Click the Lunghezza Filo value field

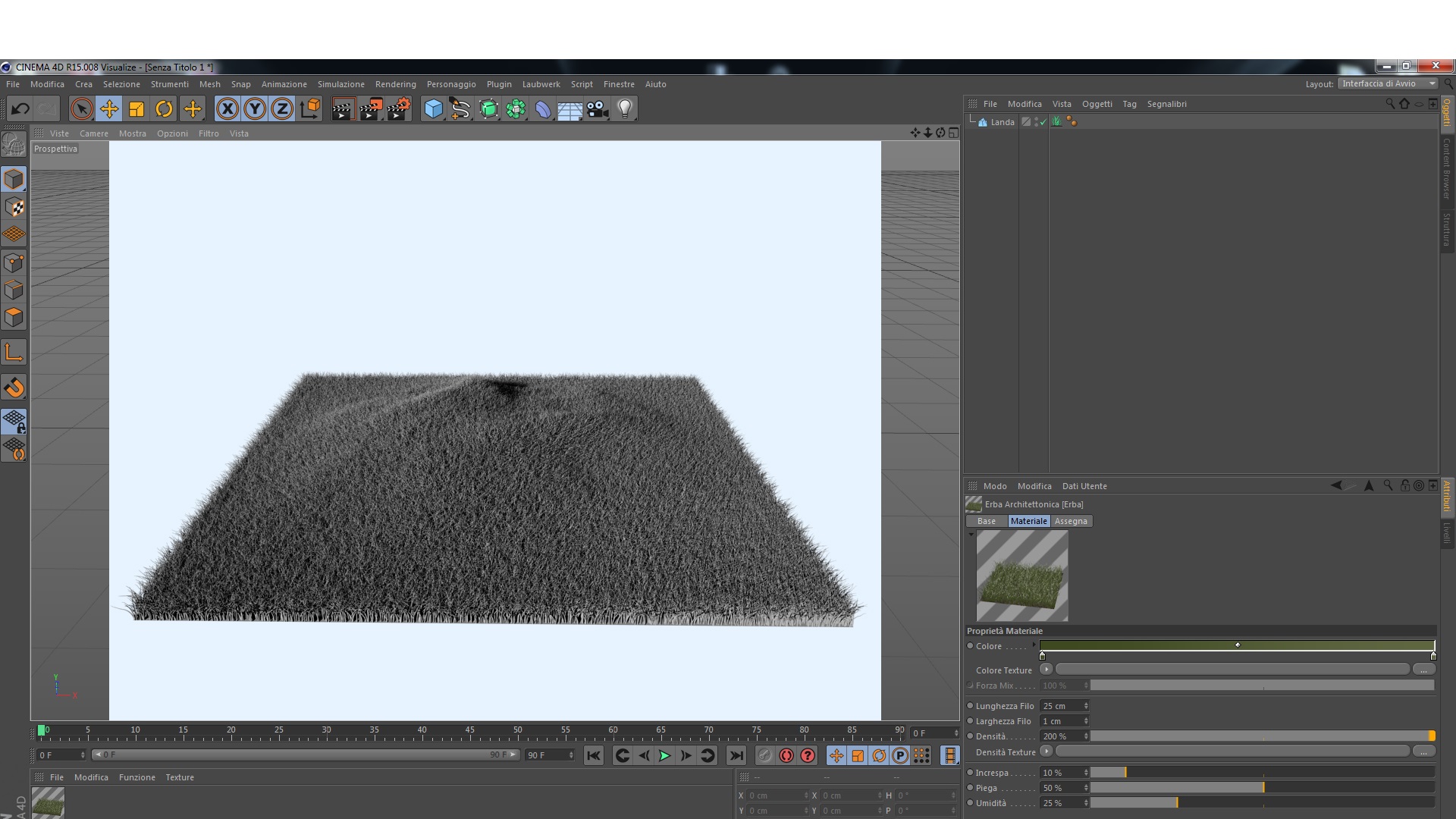tap(1060, 706)
